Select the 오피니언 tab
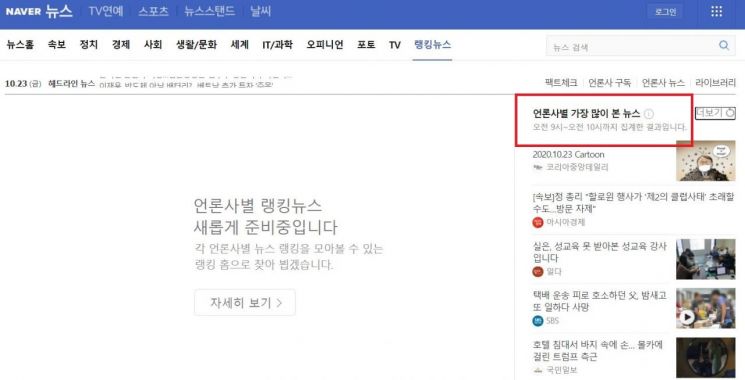This screenshot has height=380, width=745. coord(325,45)
